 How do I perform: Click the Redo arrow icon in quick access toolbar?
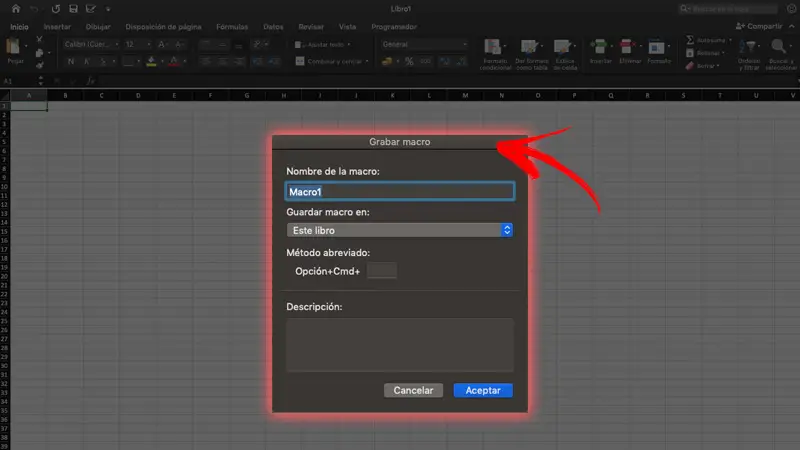click(x=56, y=9)
